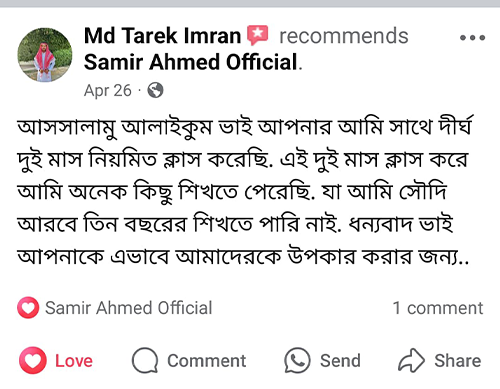
Task: Click the small heart reaction icon beside reactor name
Action: (x=28, y=307)
